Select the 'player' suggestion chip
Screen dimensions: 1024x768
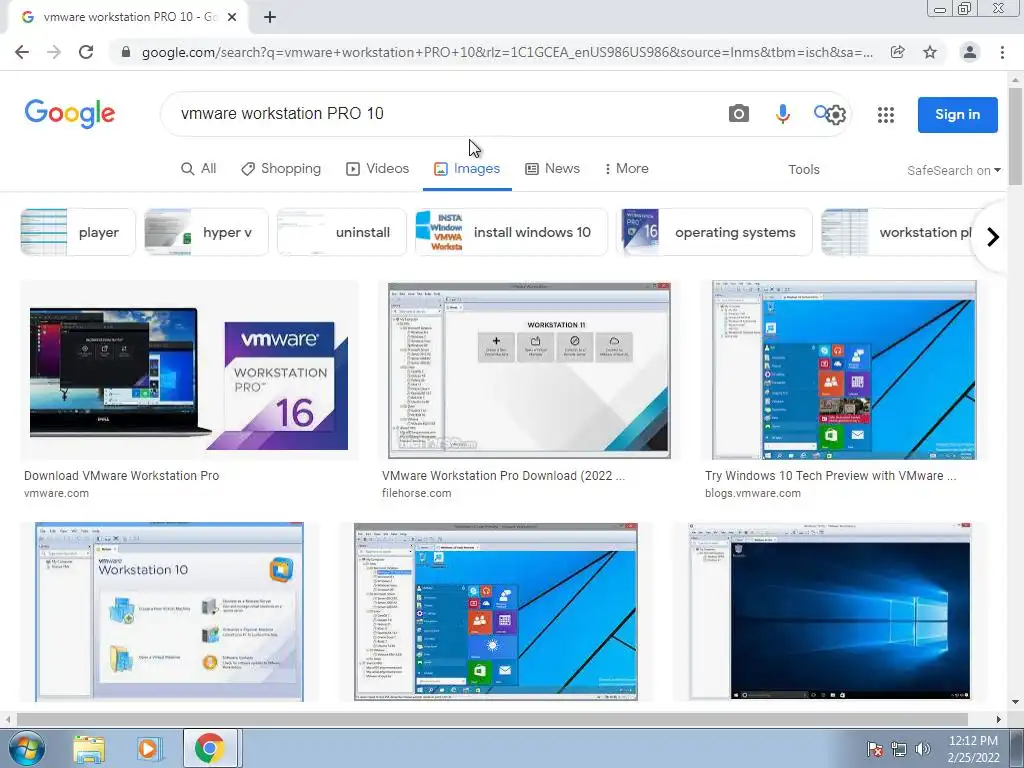coord(78,232)
